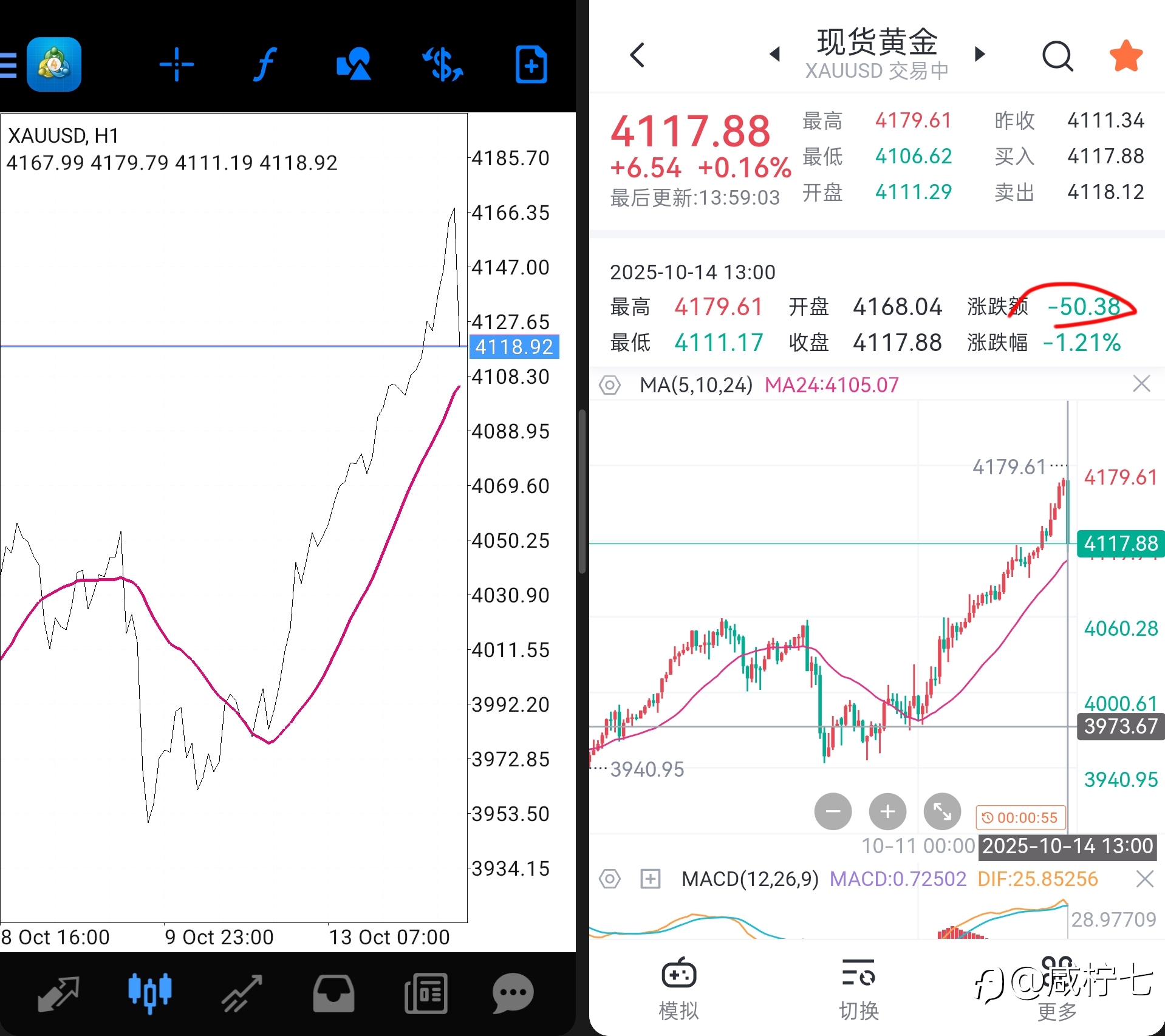The width and height of the screenshot is (1165, 1036).
Task: Open the Chart tab in MT4
Action: coord(149,993)
